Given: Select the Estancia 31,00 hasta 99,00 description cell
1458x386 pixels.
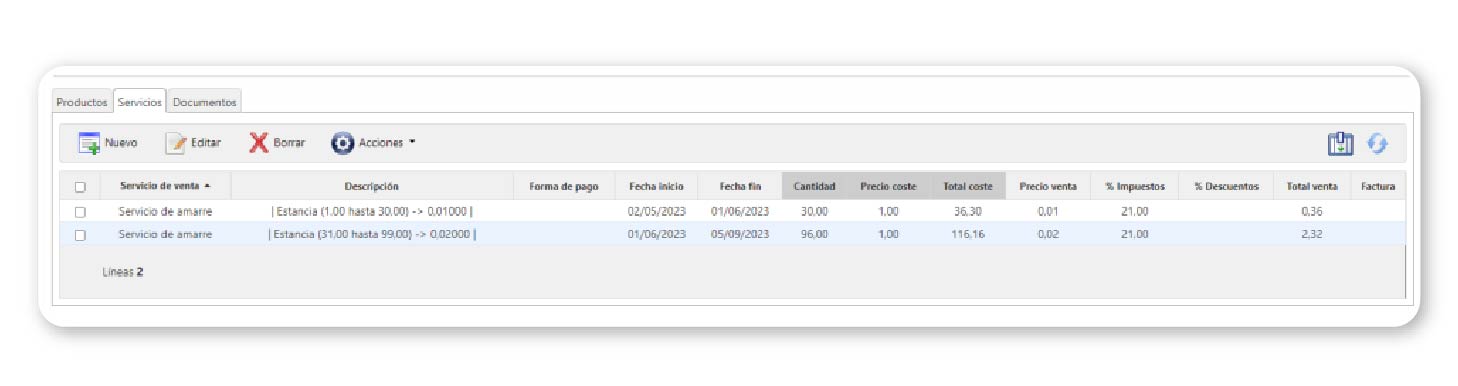Looking at the screenshot, I should pyautogui.click(x=372, y=235).
